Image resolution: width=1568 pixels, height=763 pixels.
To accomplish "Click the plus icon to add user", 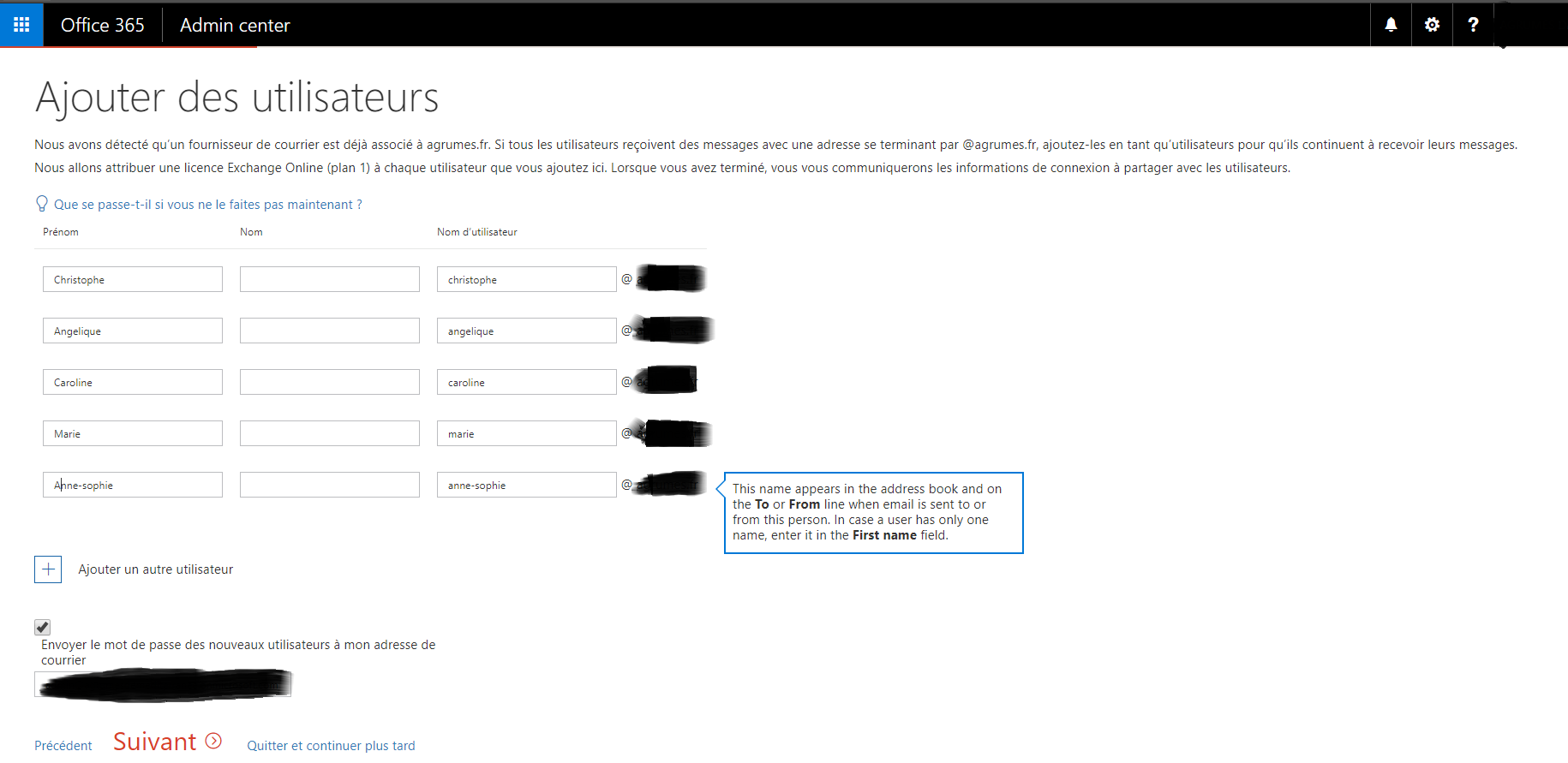I will [x=48, y=569].
